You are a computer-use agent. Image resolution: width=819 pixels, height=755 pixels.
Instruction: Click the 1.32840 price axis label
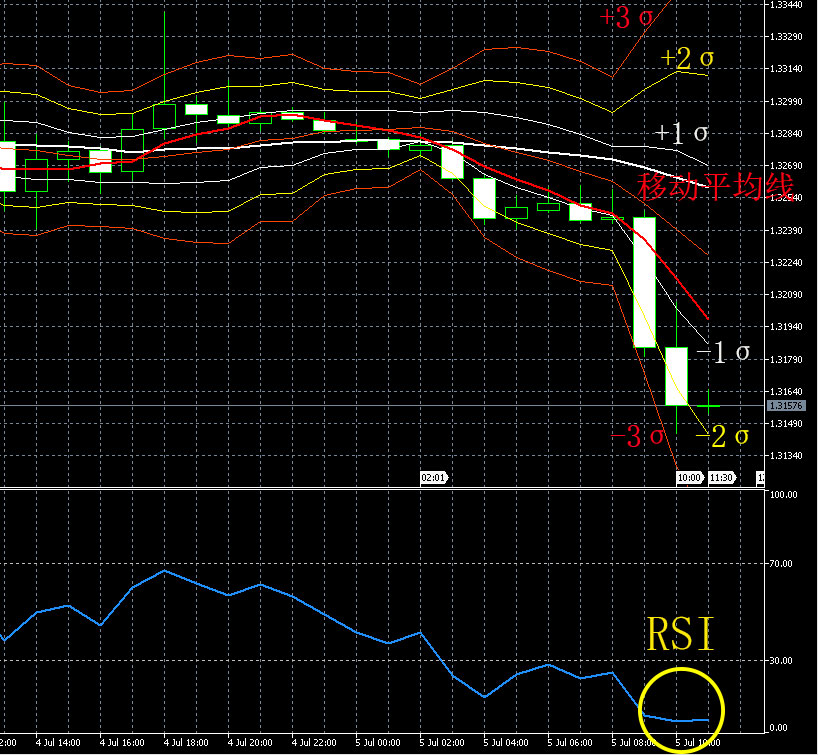click(x=787, y=134)
